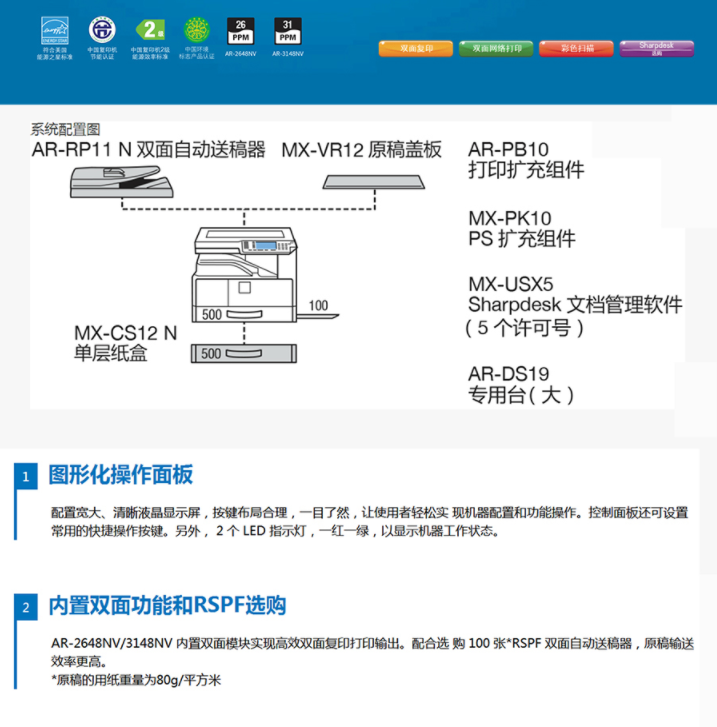
Task: Click the 31 PPM icon for AR-3148NV
Action: pyautogui.click(x=288, y=31)
